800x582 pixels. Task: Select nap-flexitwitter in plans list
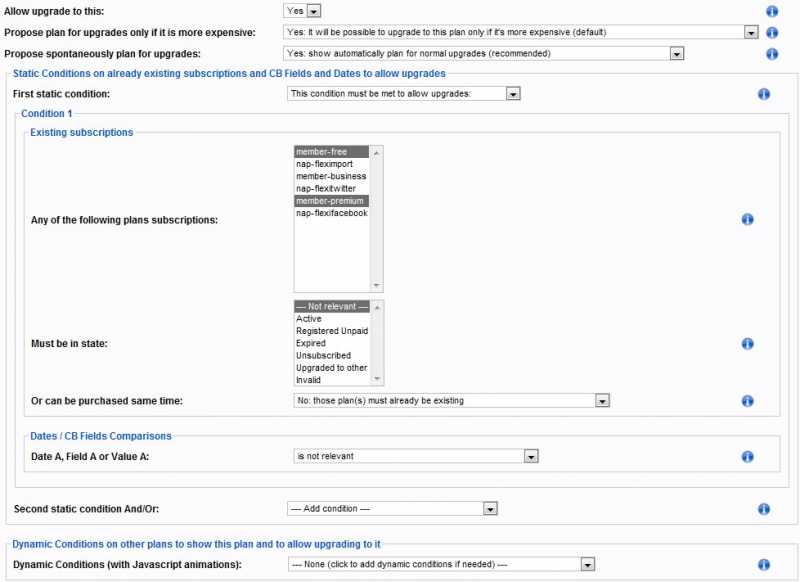pyautogui.click(x=332, y=188)
